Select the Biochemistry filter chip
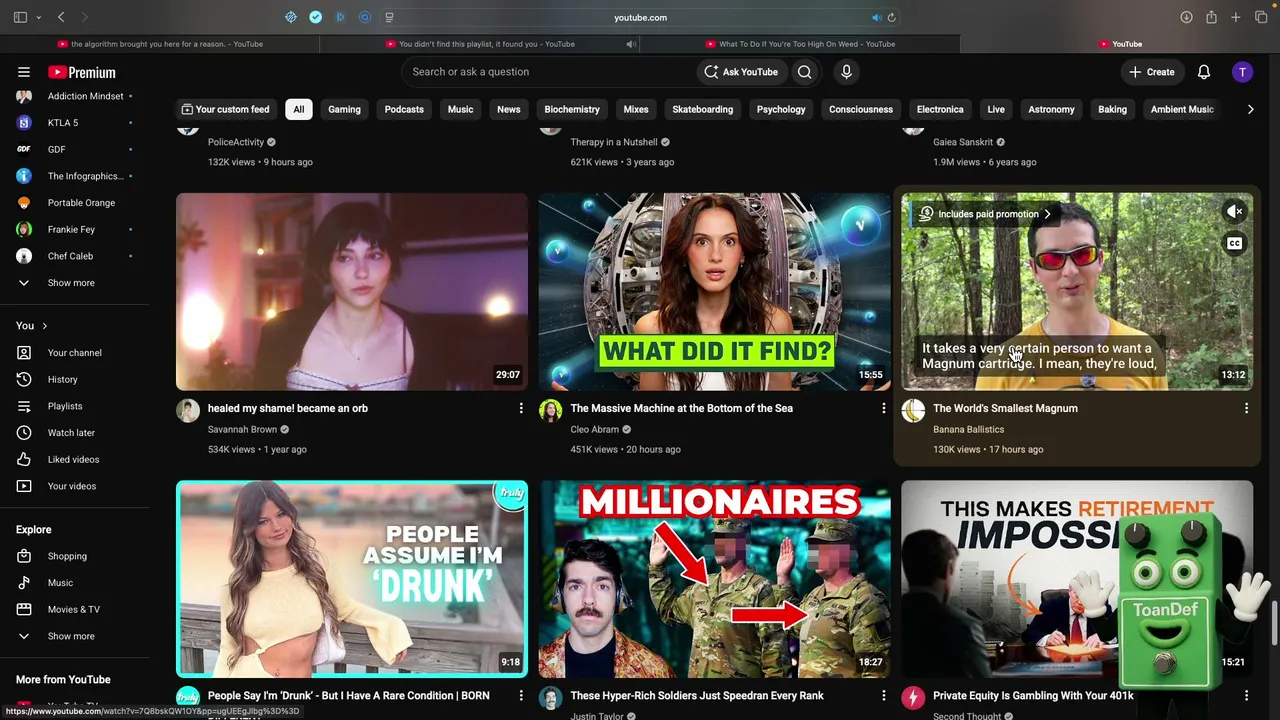 [x=572, y=109]
